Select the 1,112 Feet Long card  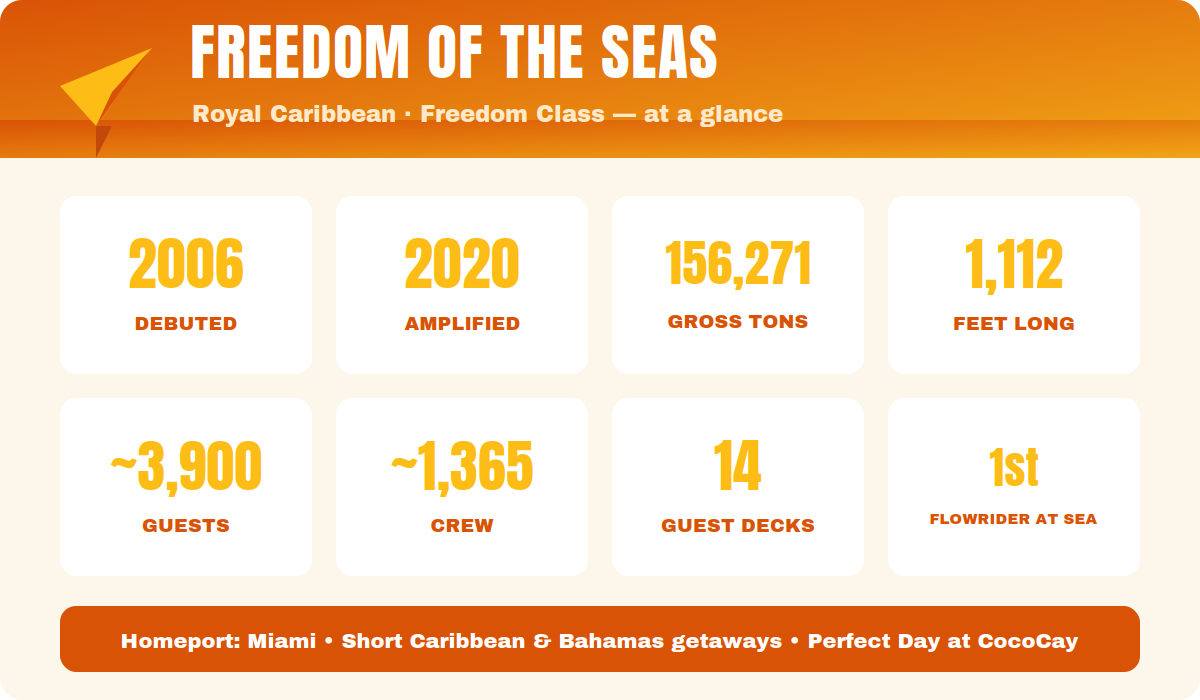pyautogui.click(x=1014, y=285)
